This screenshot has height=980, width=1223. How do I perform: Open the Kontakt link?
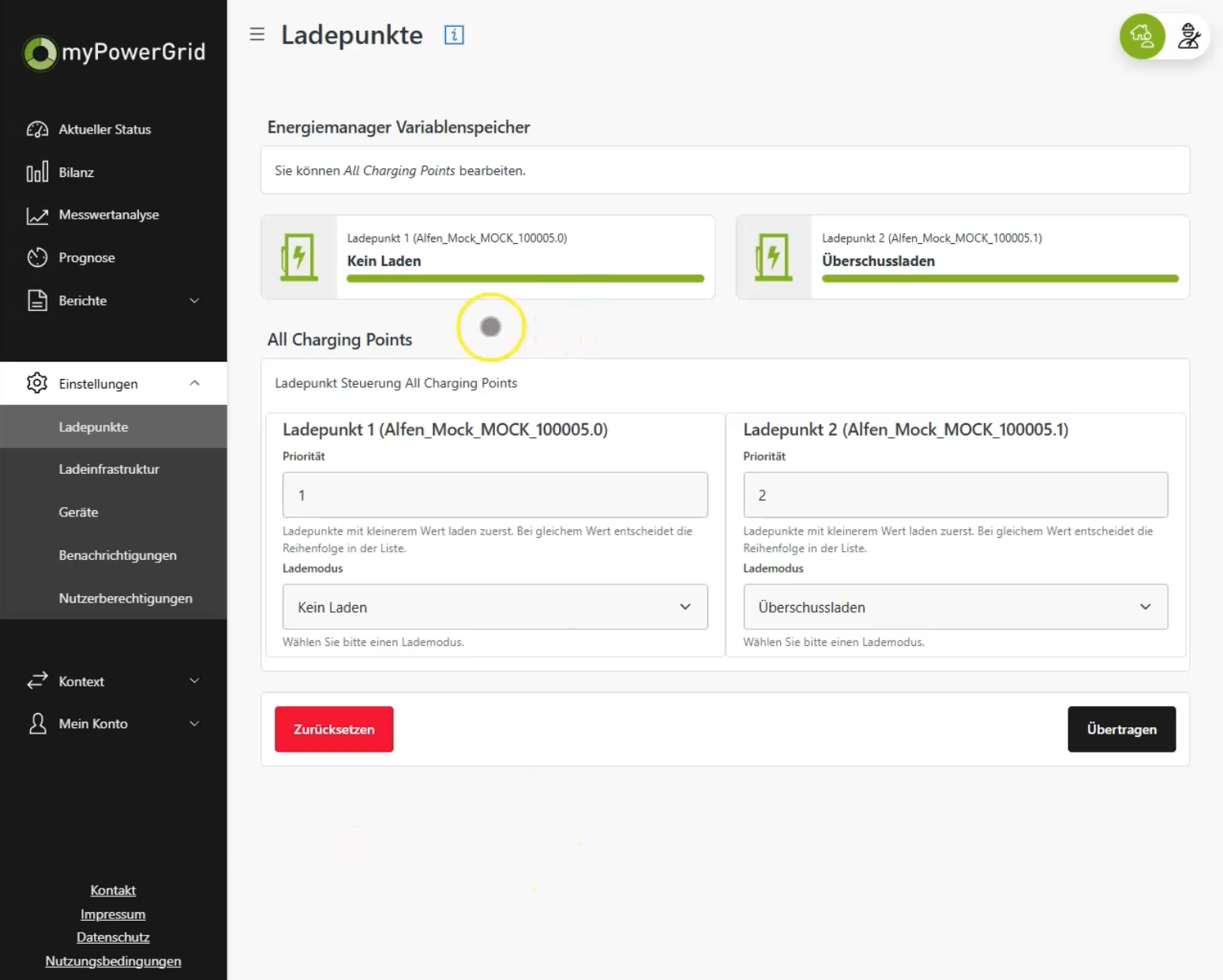point(113,890)
